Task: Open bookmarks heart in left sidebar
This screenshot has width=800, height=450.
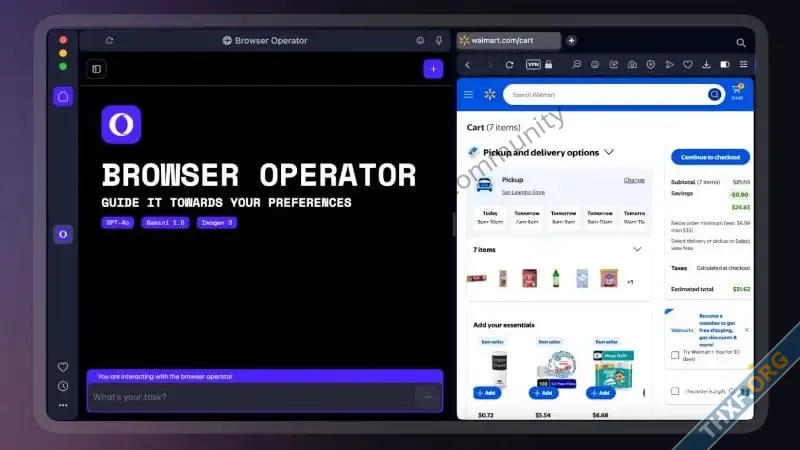Action: click(63, 367)
